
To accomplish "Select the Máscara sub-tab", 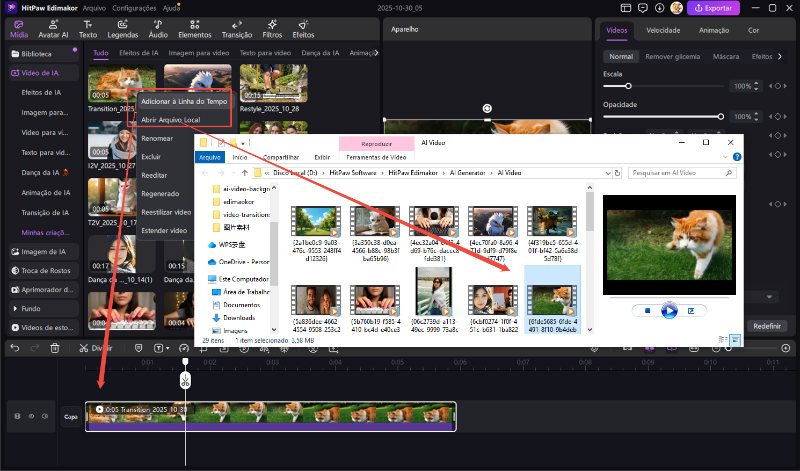I will (x=726, y=57).
